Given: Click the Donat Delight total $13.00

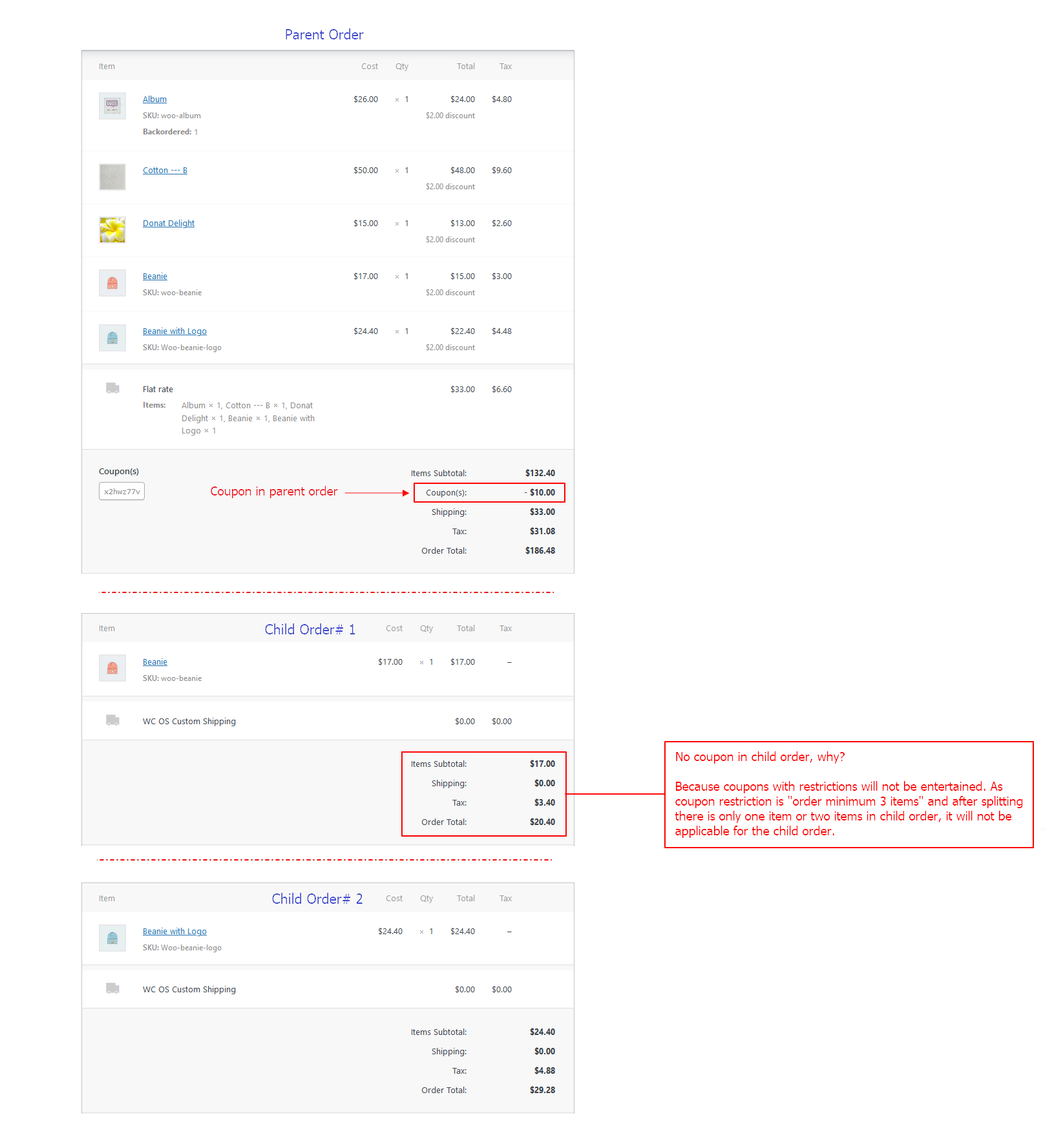Looking at the screenshot, I should pos(463,224).
